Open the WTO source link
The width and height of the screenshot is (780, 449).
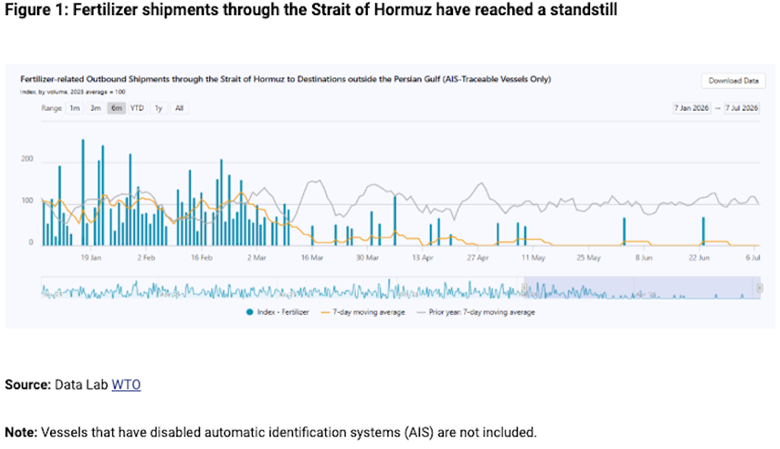coord(126,385)
